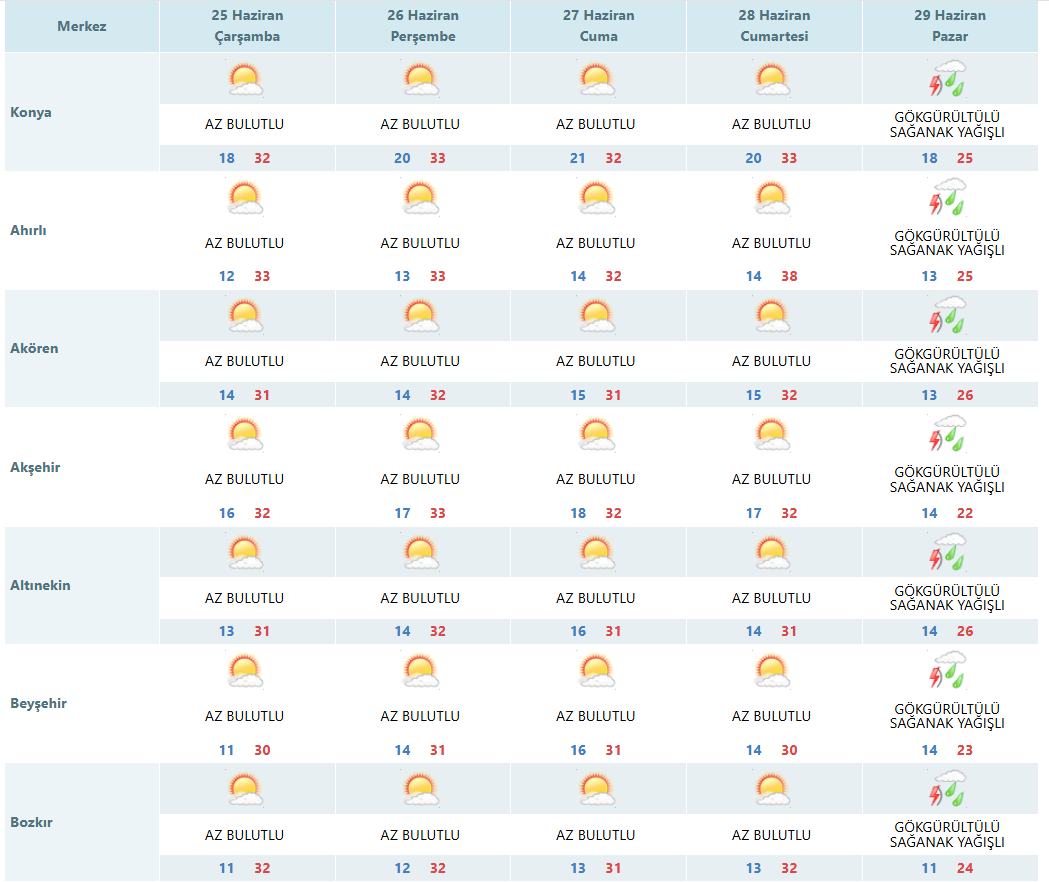
Task: Click Ahırlı's weather icon for 25 Haziran Çarşamba
Action: (x=246, y=198)
